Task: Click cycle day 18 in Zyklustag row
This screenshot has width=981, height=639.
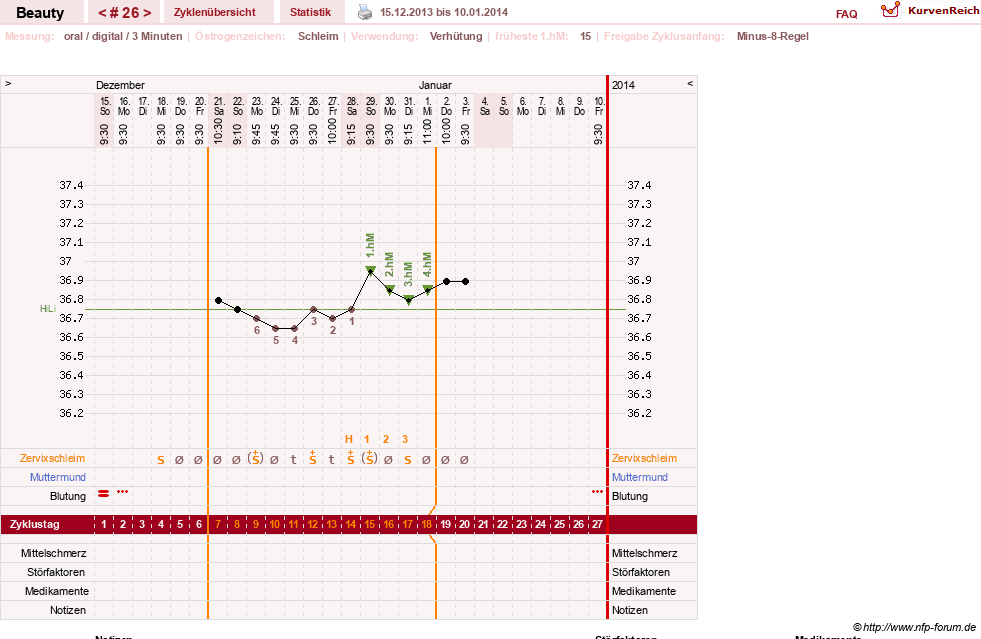Action: tap(427, 524)
